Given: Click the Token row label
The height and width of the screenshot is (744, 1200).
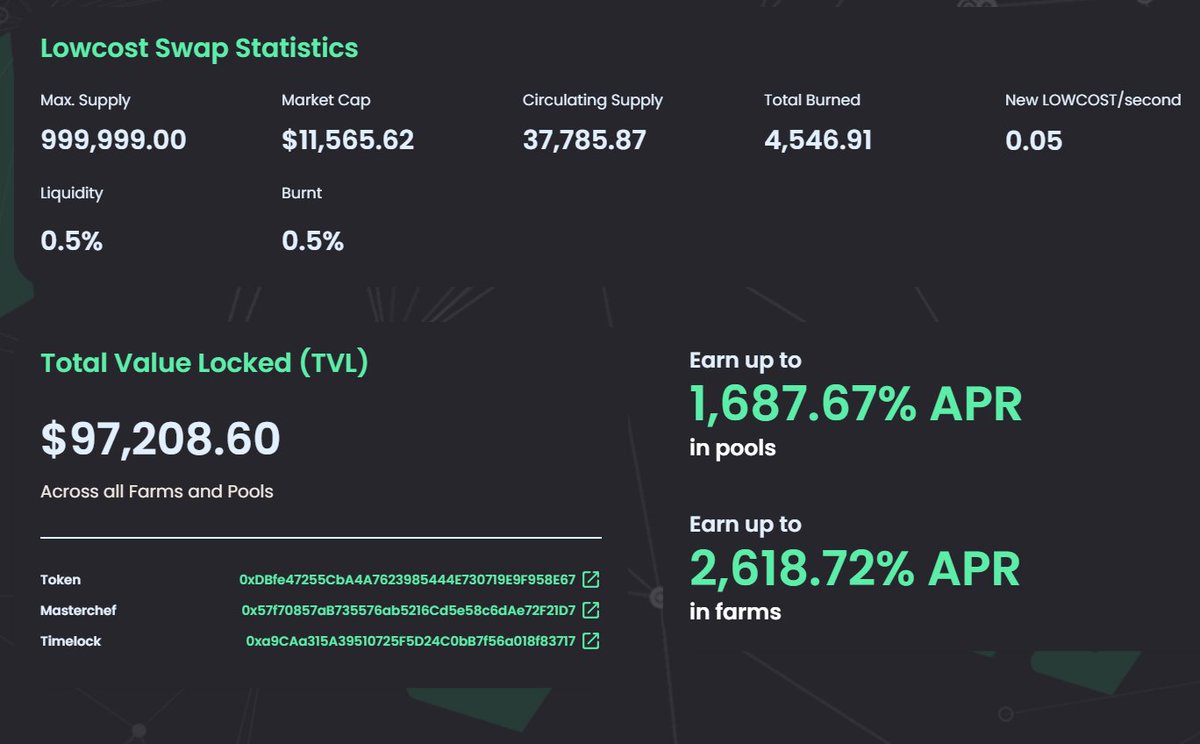Looking at the screenshot, I should pyautogui.click(x=61, y=580).
